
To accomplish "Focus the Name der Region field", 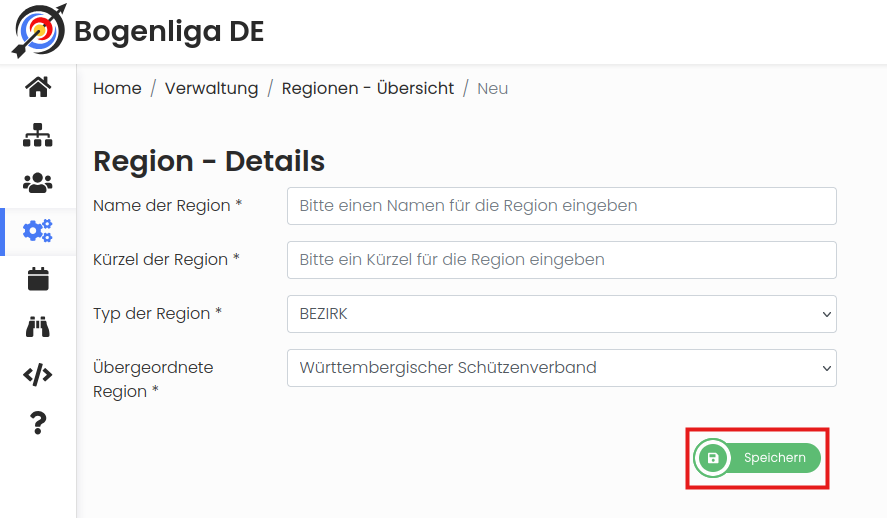I will (561, 206).
